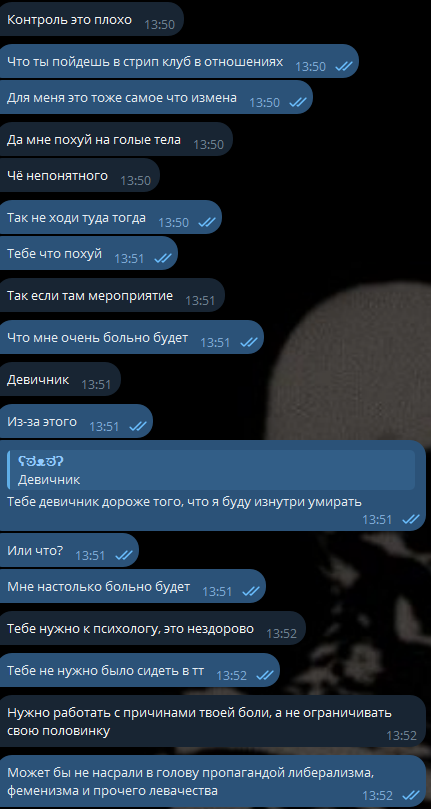Image resolution: width=431 pixels, height=809 pixels.
Task: Click the double-check on "Что мне очень больно будет"
Action: (x=249, y=342)
